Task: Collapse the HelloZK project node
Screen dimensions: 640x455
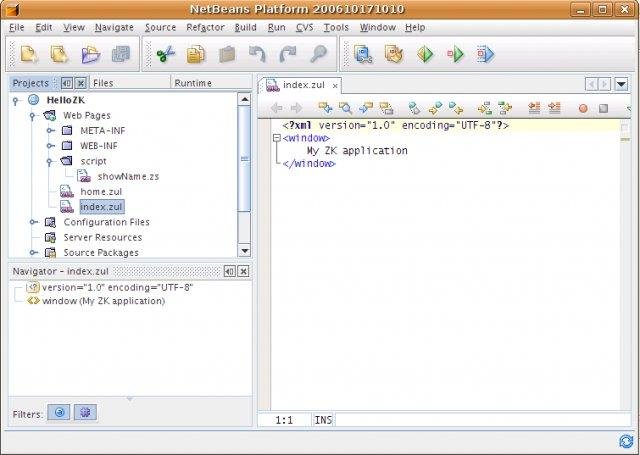Action: [x=16, y=100]
